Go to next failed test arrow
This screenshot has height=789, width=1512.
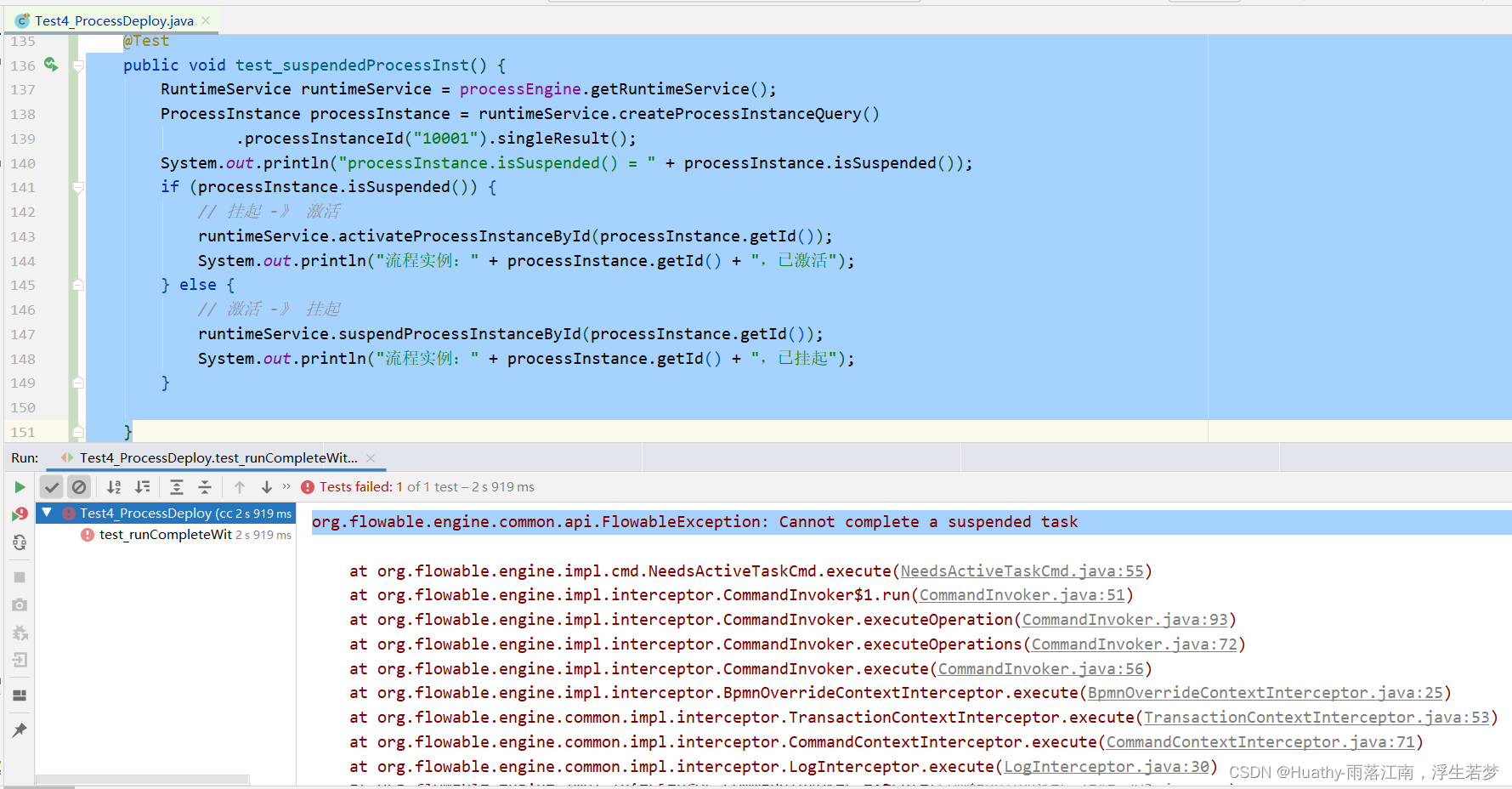[x=267, y=487]
